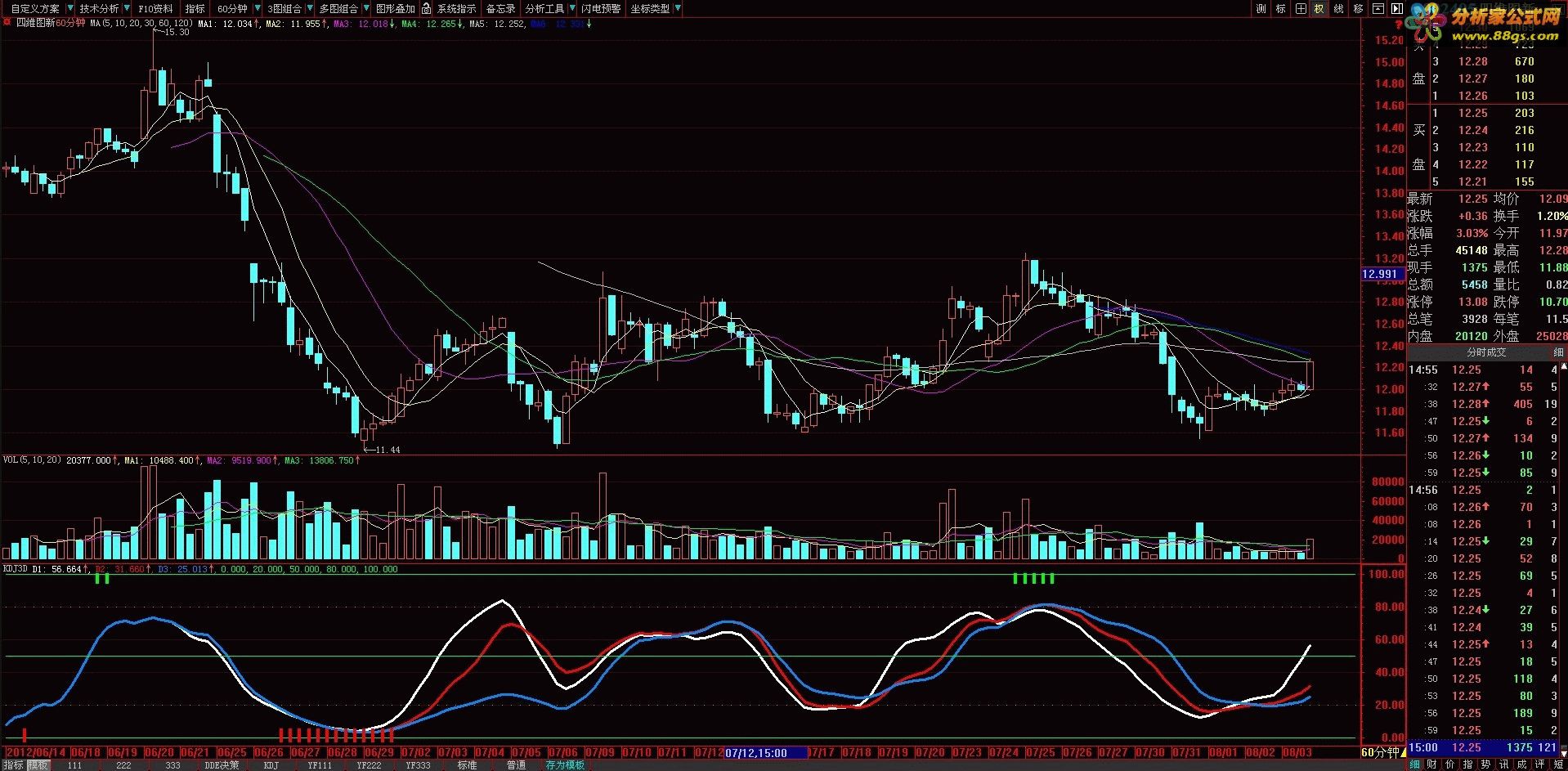Viewport: 1568px width, 771px height.
Task: Select the 成 tab at bottom right
Action: pos(1522,764)
